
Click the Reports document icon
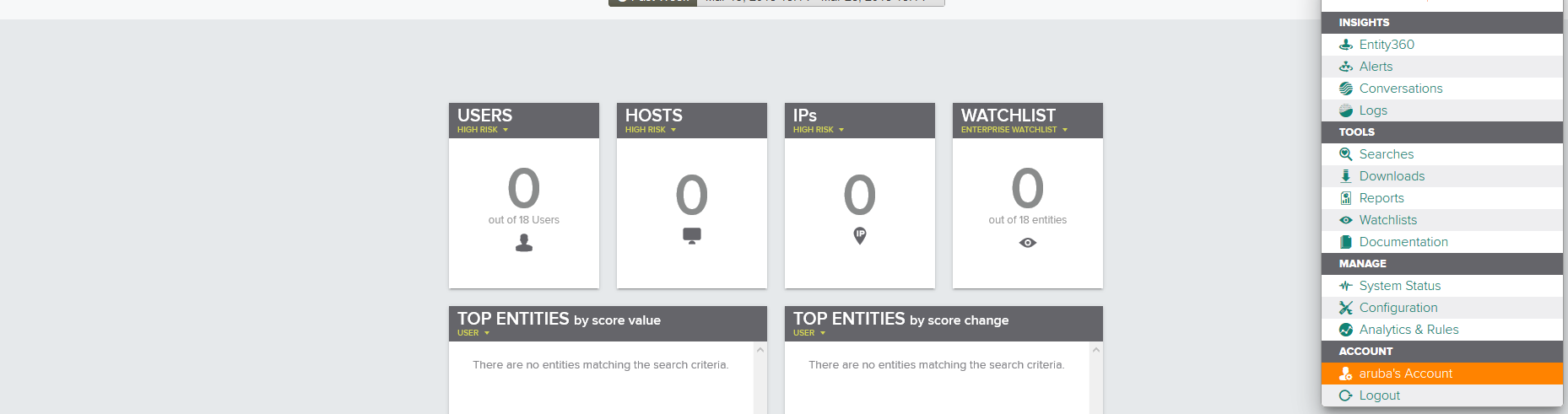1346,198
